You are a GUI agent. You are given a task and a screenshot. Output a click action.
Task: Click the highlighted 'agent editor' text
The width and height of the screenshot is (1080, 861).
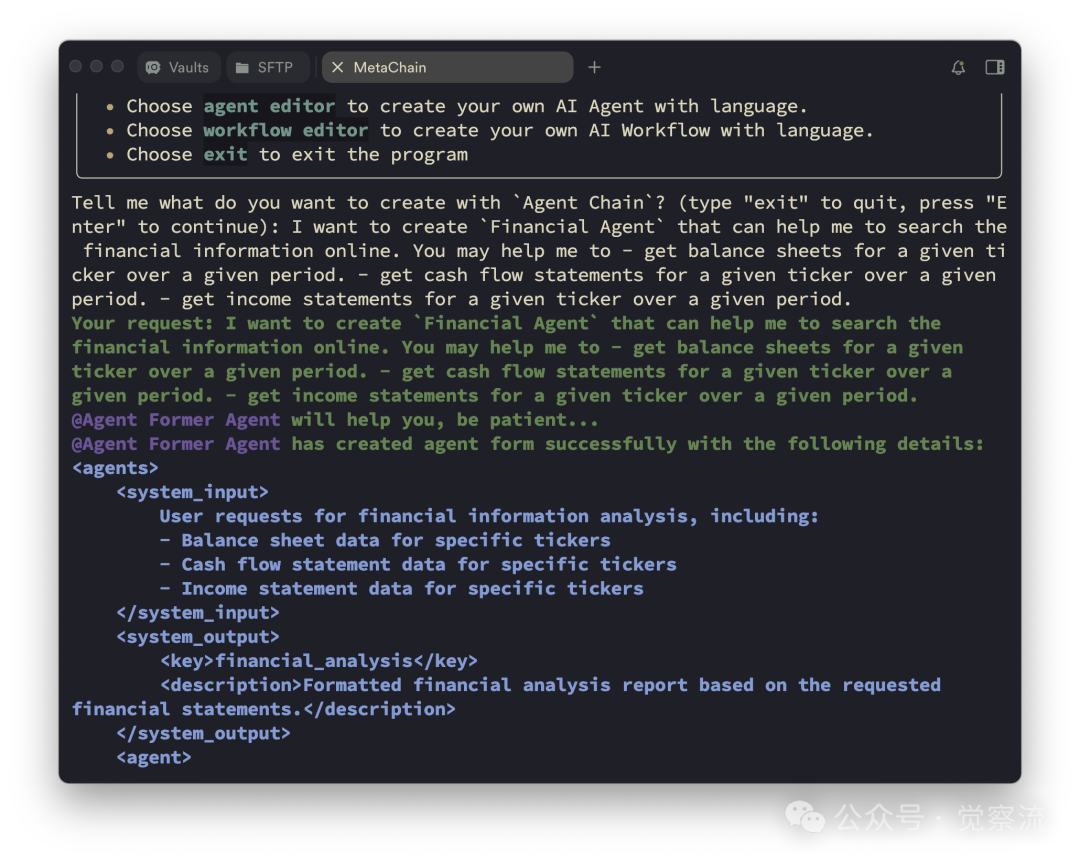(x=269, y=106)
